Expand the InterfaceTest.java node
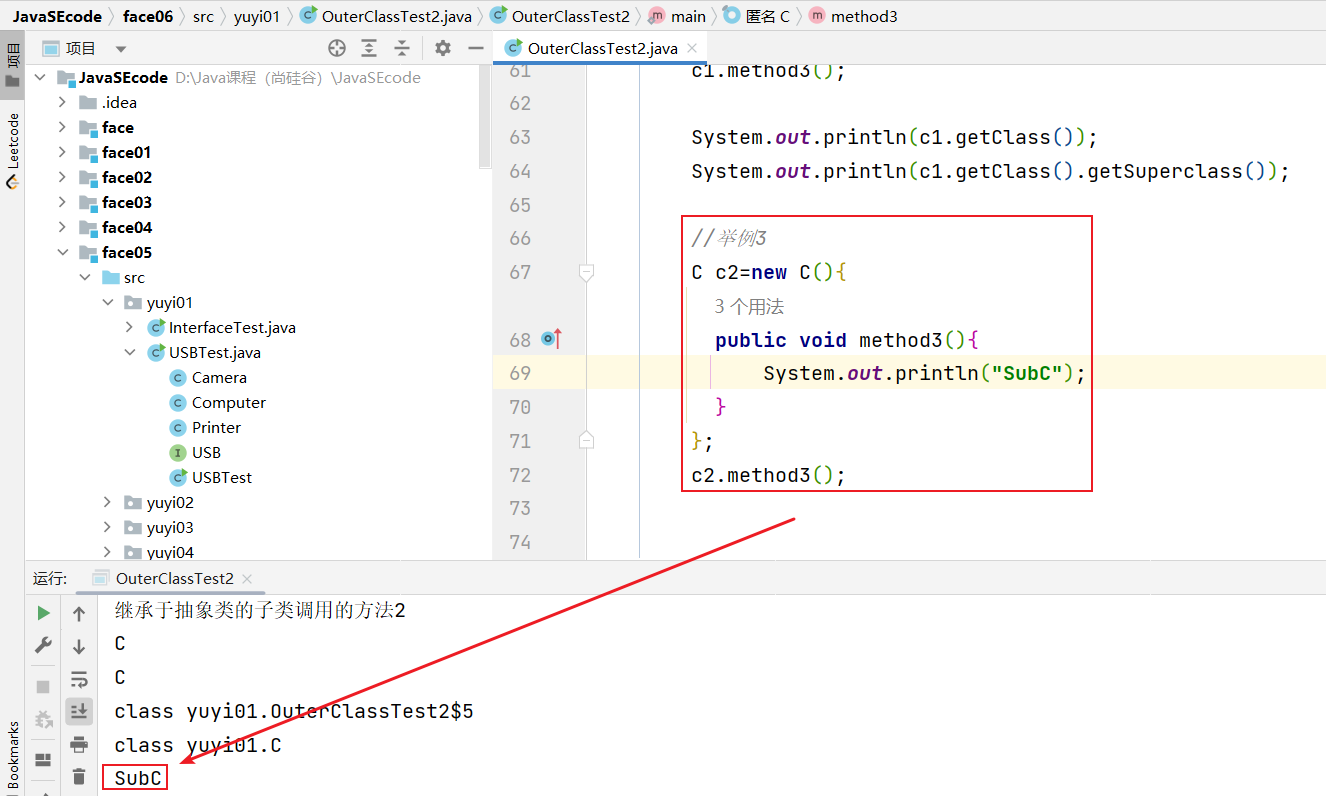The height and width of the screenshot is (796, 1326). tap(130, 327)
